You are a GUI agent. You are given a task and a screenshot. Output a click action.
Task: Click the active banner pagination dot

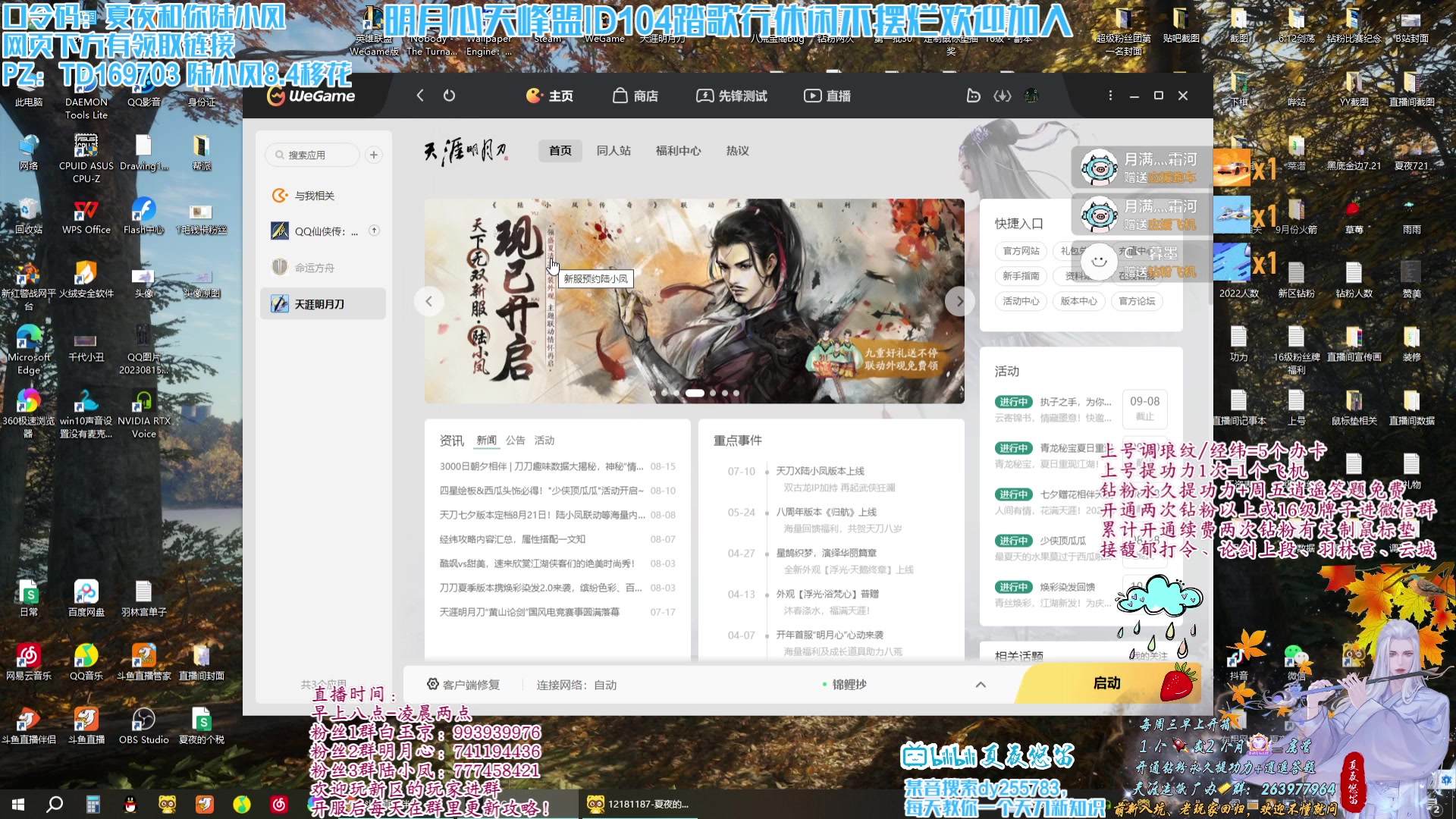click(695, 393)
